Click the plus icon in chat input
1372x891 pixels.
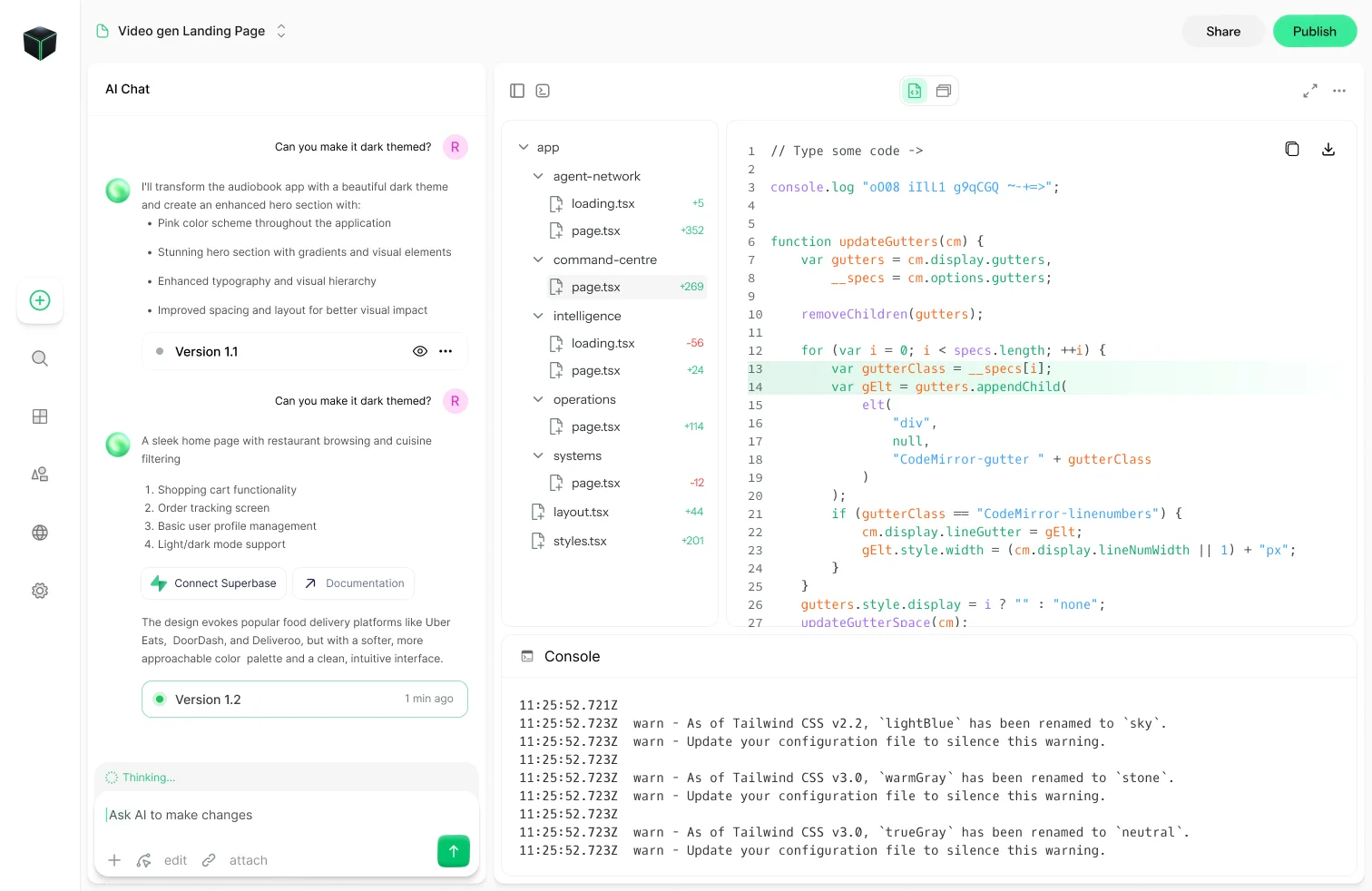tap(114, 860)
